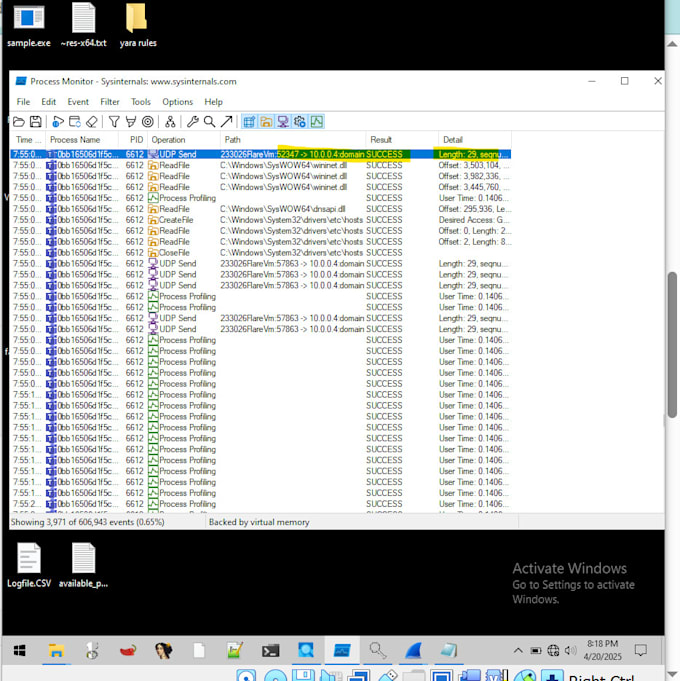Click the Path column header
The width and height of the screenshot is (680, 681).
click(293, 140)
